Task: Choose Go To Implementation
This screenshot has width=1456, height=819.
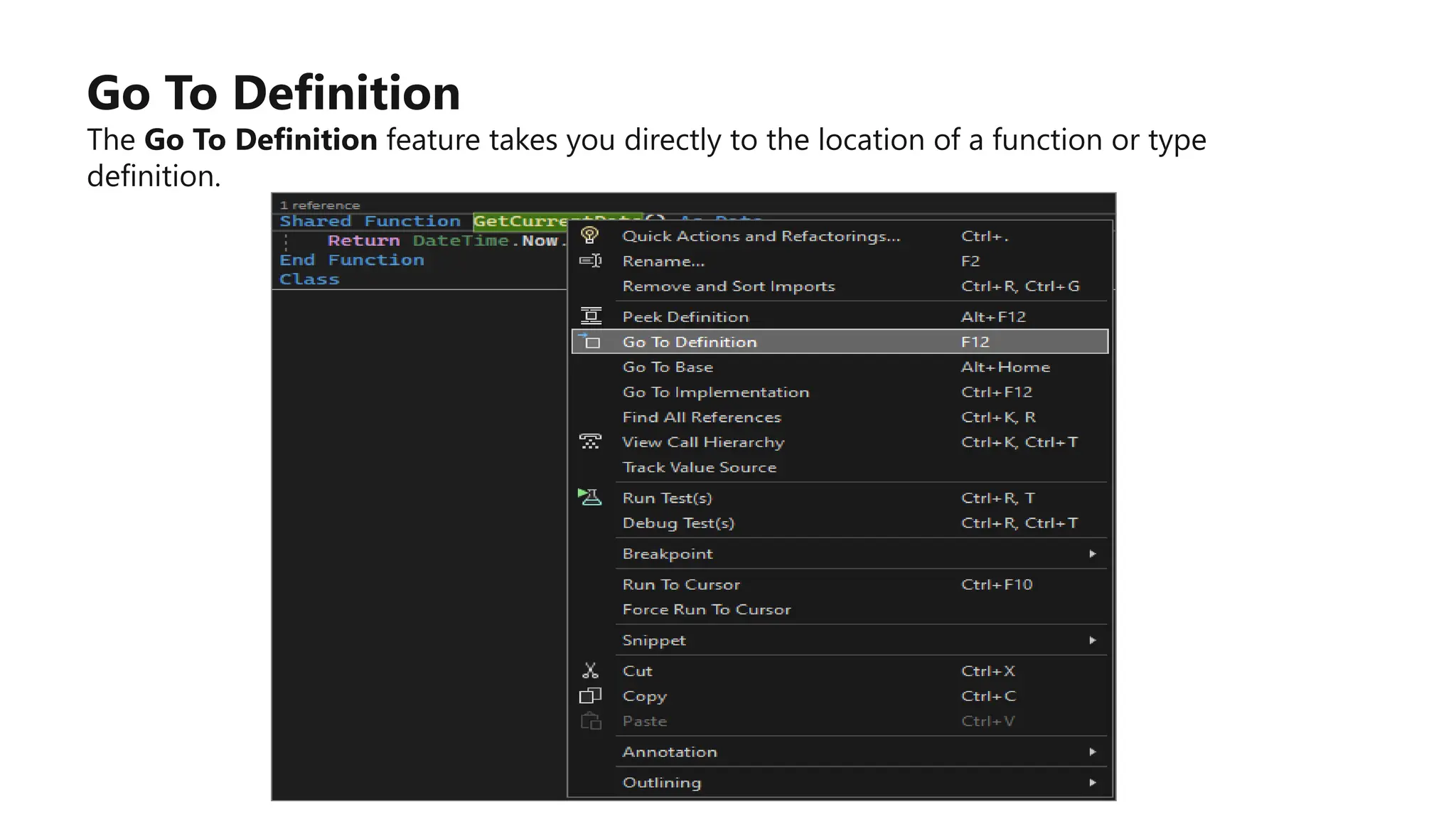Action: [x=840, y=392]
